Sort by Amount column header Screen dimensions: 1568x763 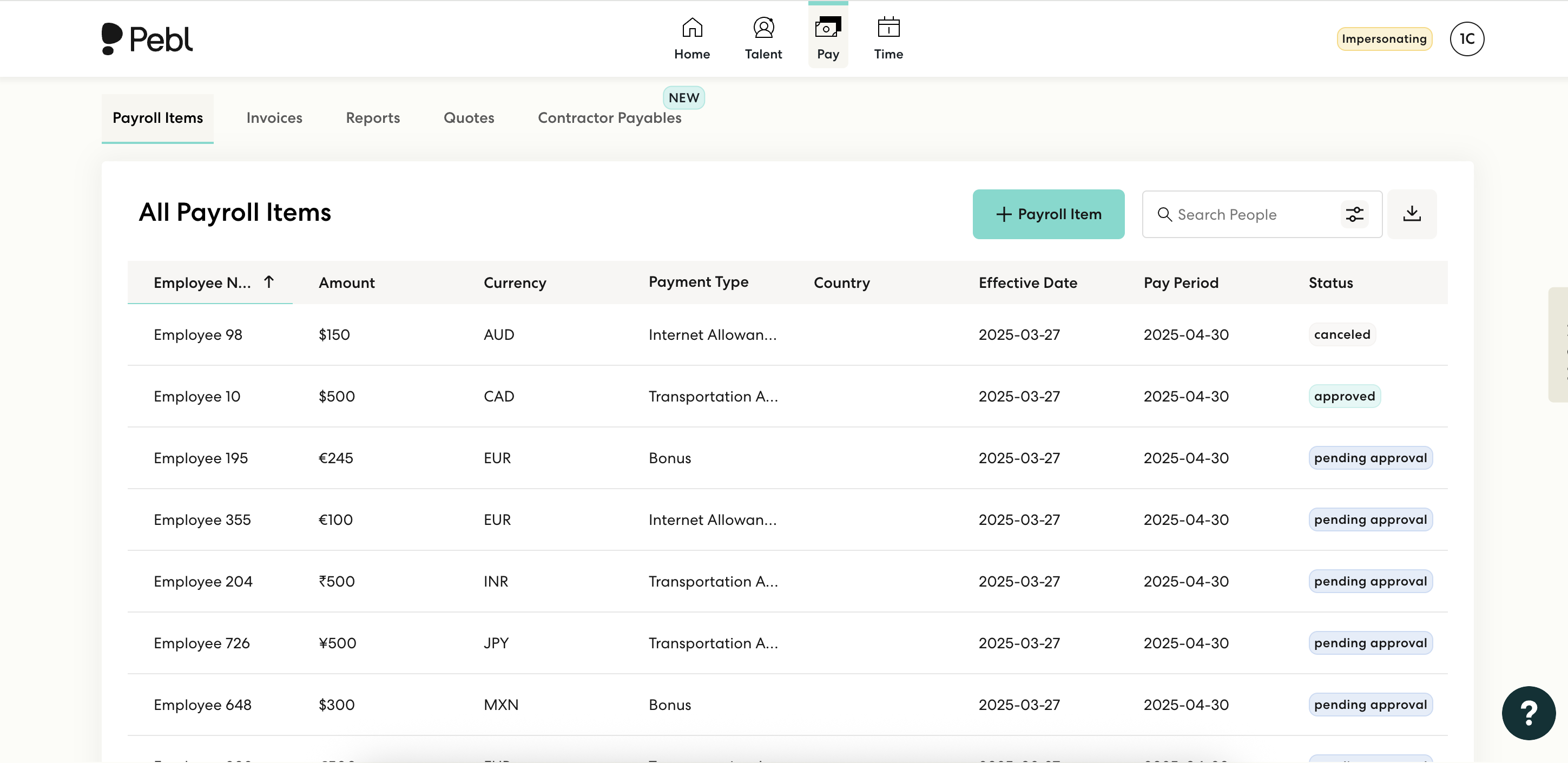(x=346, y=282)
